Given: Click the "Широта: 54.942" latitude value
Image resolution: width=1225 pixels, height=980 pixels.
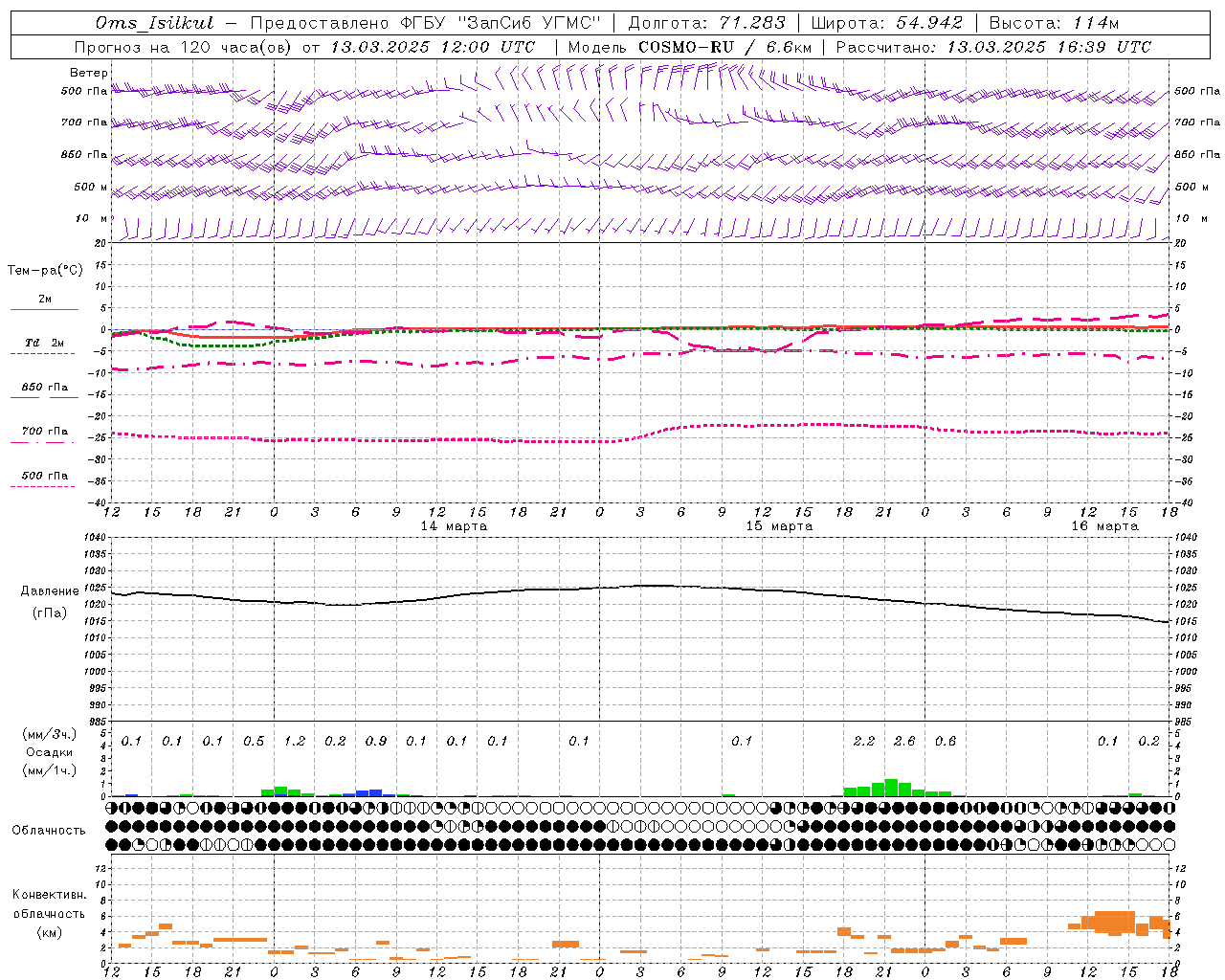Looking at the screenshot, I should pos(886,23).
